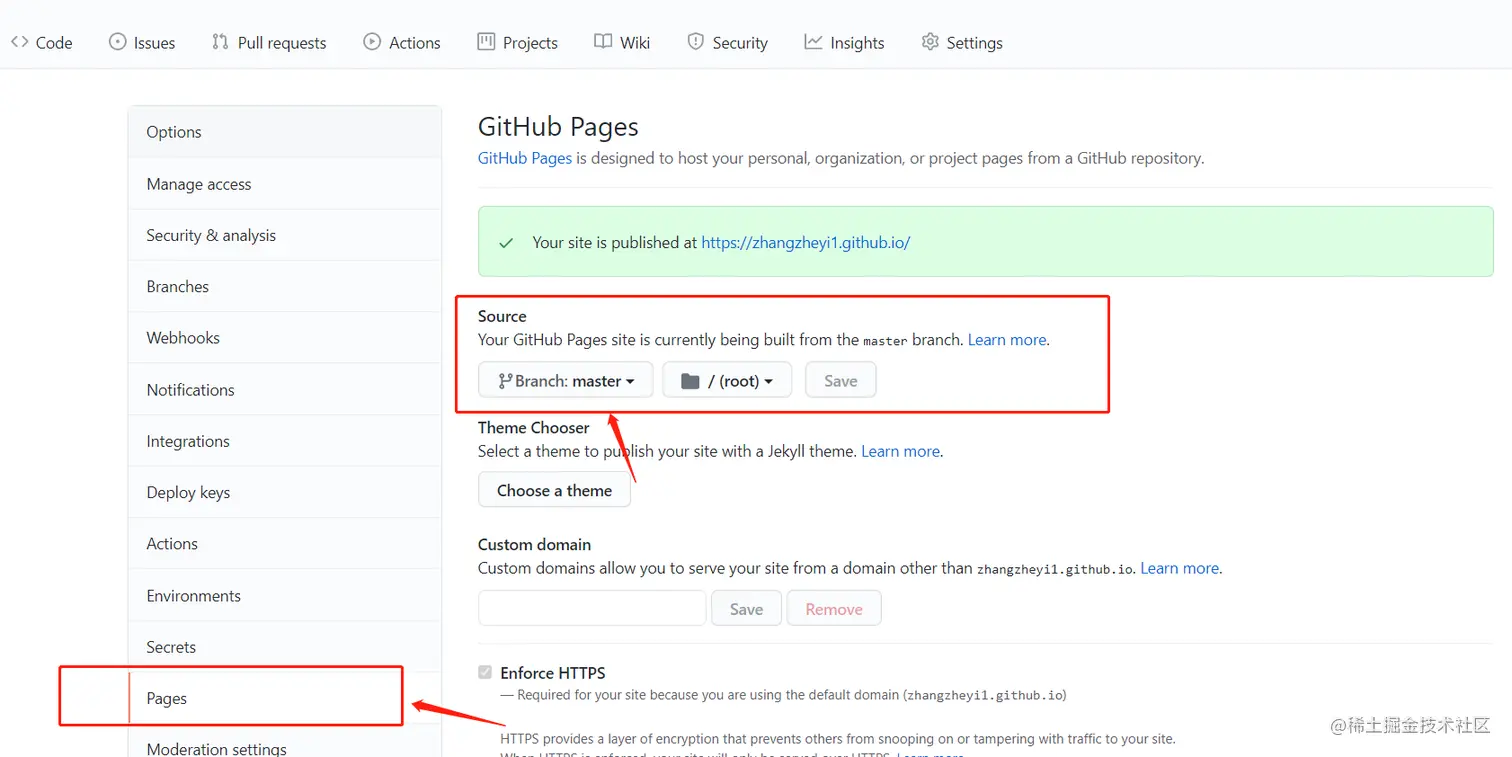Click Save next to custom domain field
1512x757 pixels.
746,608
